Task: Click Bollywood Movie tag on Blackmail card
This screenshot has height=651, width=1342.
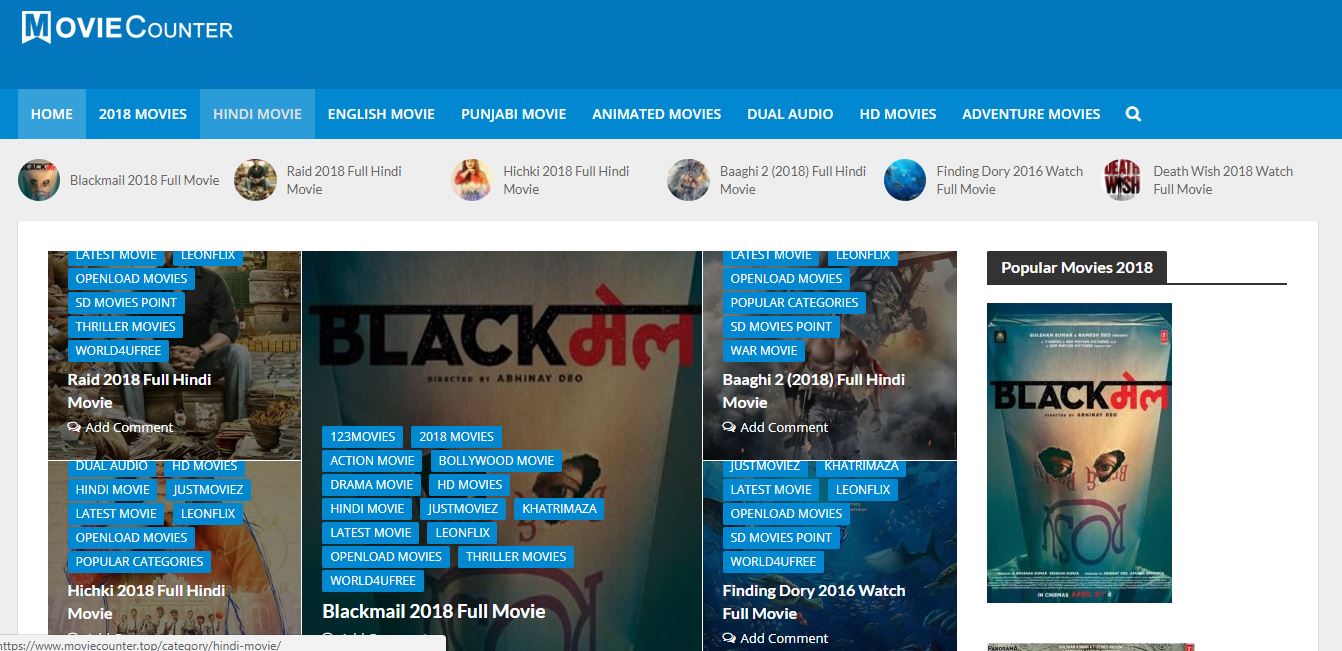Action: [496, 460]
